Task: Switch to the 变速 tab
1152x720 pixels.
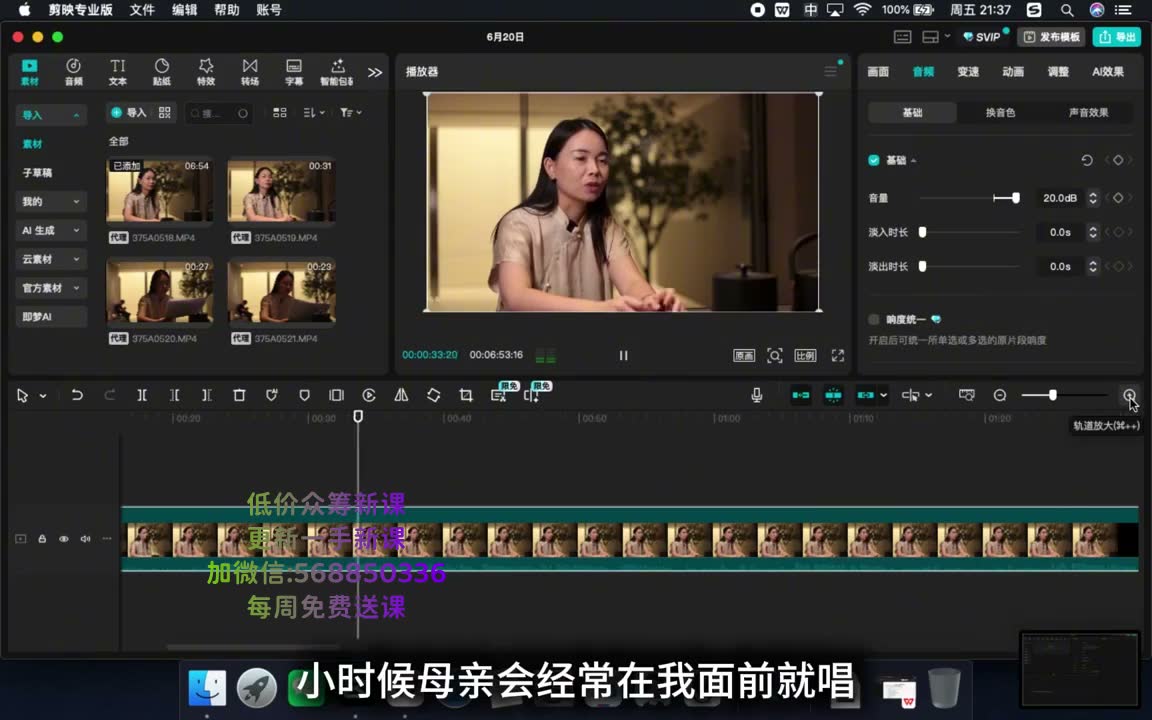Action: pos(968,71)
